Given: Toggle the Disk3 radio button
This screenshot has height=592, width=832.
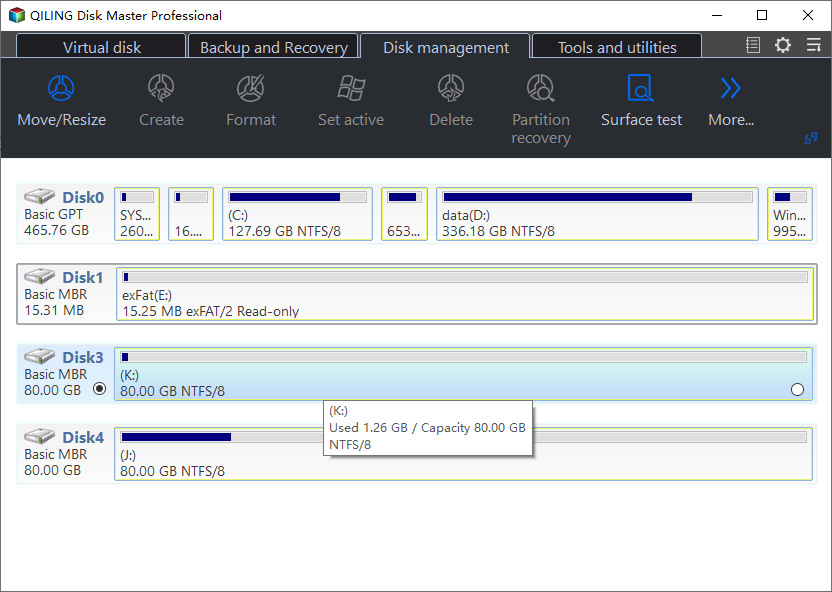Looking at the screenshot, I should pyautogui.click(x=99, y=389).
